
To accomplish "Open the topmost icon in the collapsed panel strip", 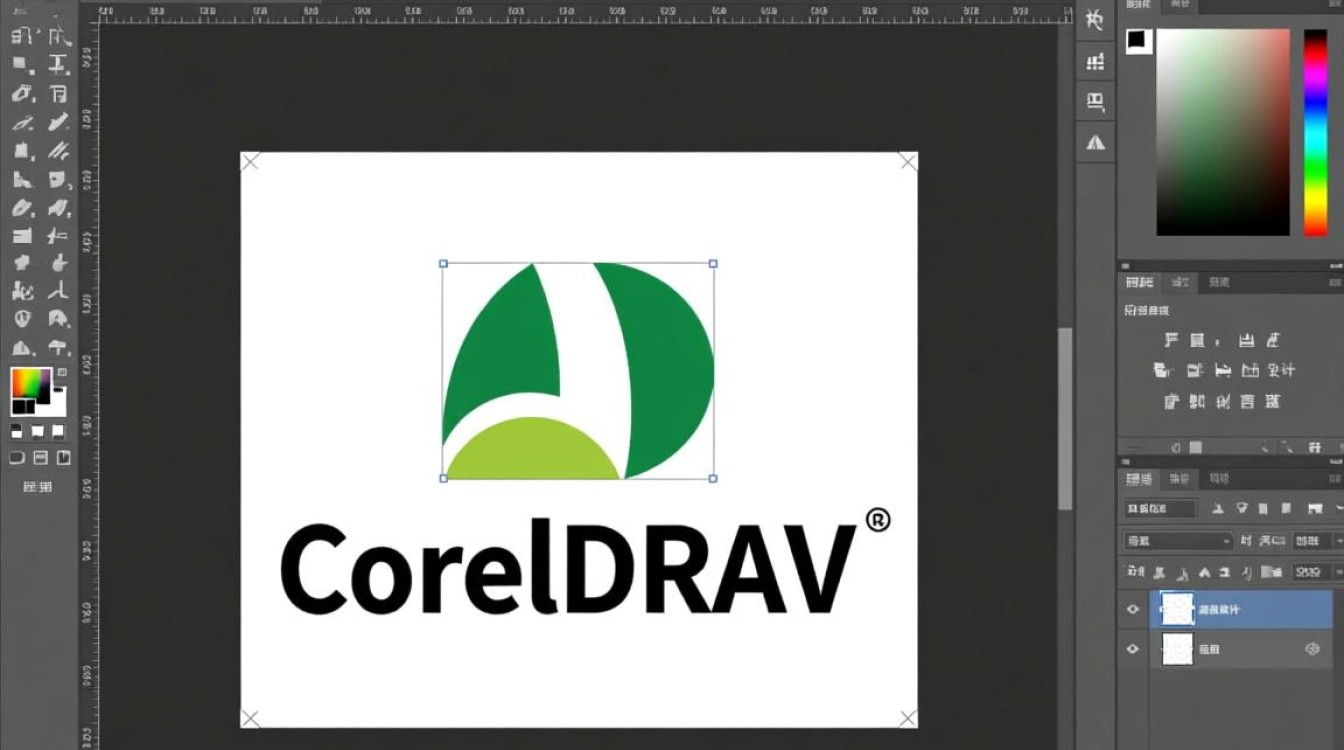I will 1096,20.
